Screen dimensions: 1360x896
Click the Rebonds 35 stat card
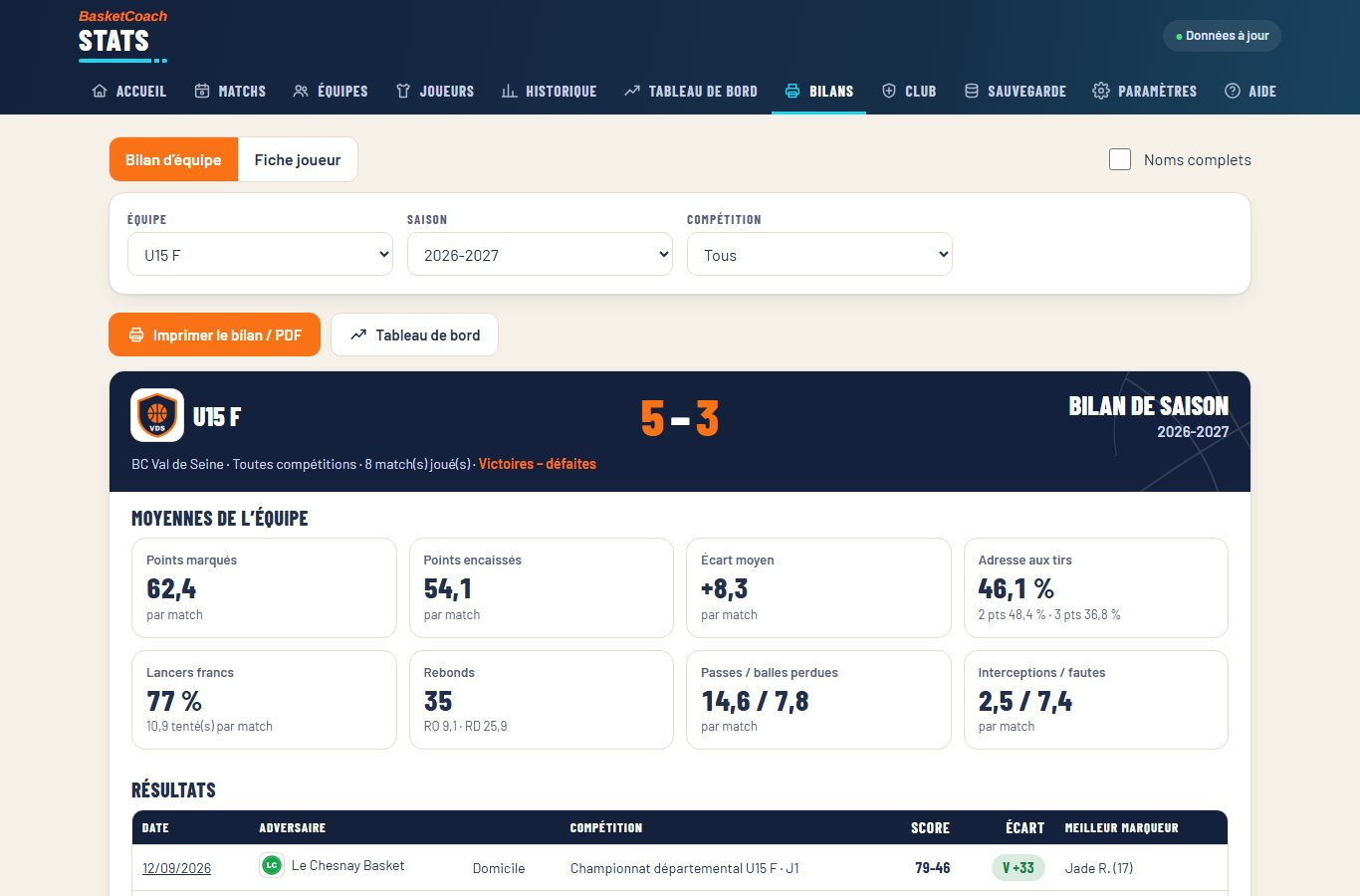click(542, 700)
